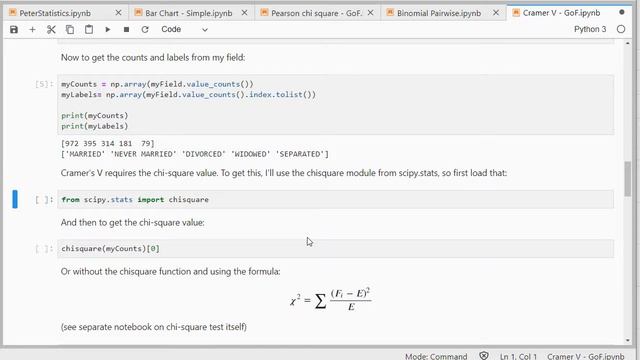640x360 pixels.
Task: Click the Python 3 kernel name
Action: pos(590,29)
